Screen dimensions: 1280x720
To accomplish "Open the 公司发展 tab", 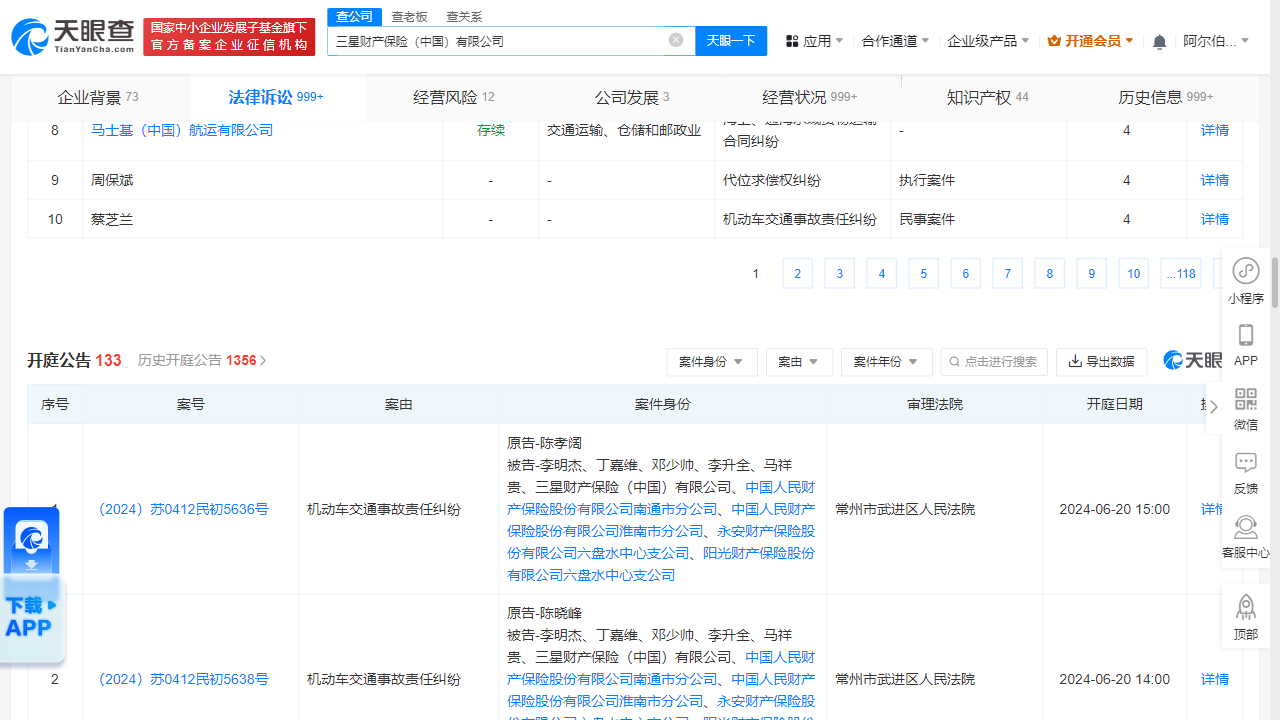I will pos(632,97).
